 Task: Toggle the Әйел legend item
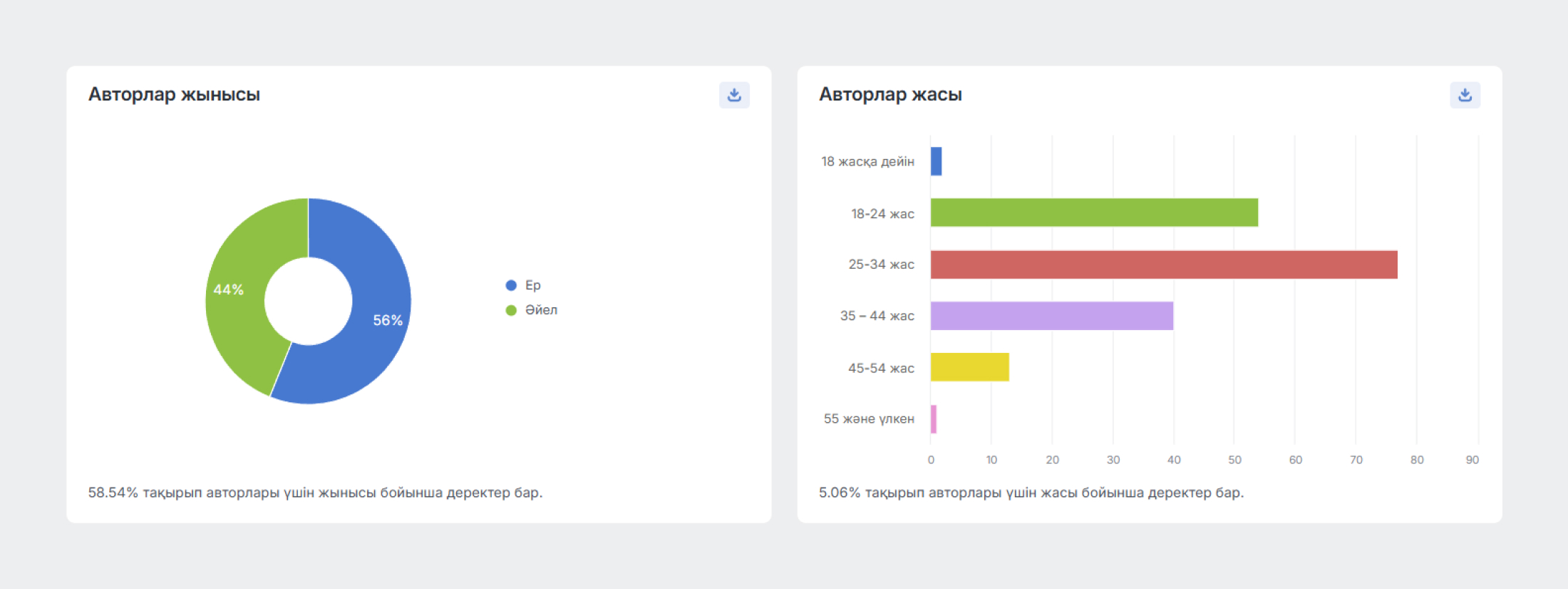tap(532, 310)
